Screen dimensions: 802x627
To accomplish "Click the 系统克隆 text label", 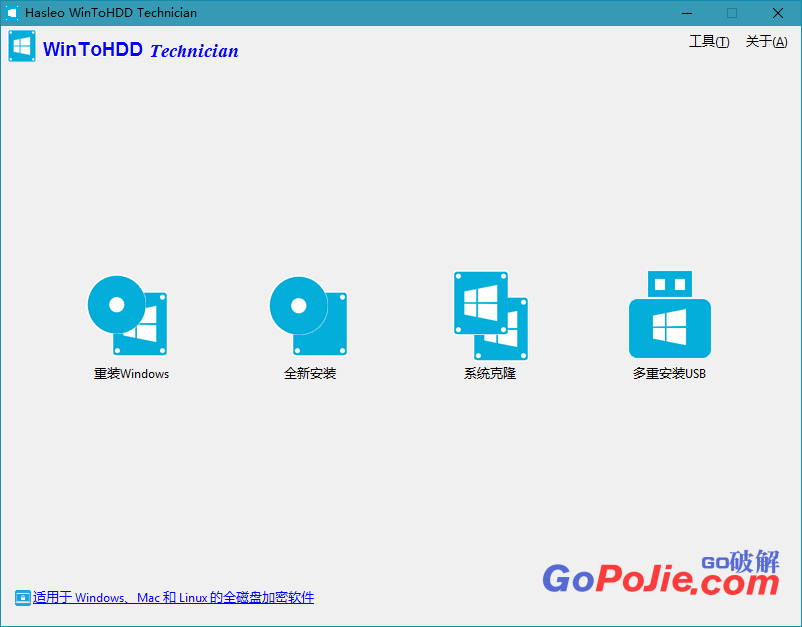I will point(490,374).
